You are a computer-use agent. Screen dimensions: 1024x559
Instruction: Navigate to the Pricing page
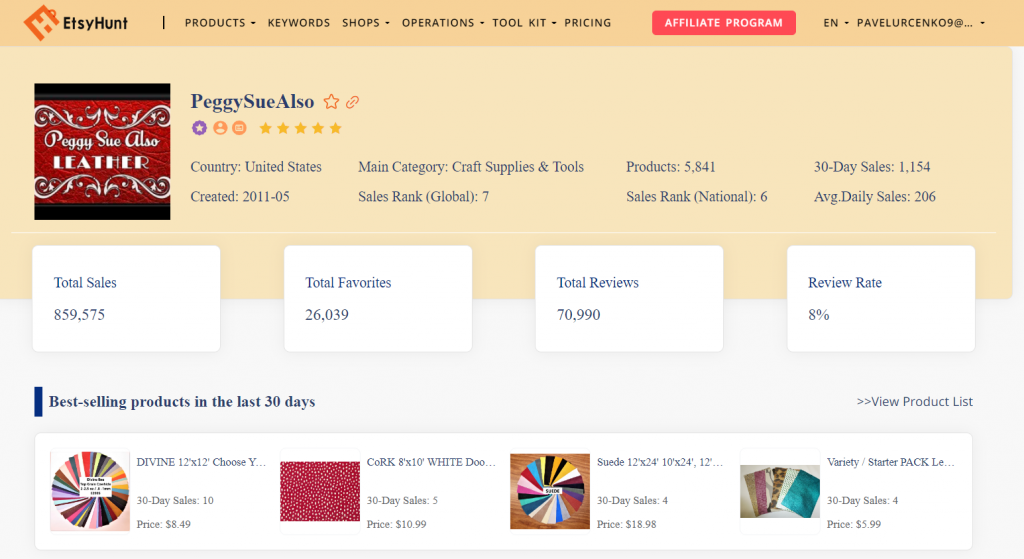click(x=587, y=23)
